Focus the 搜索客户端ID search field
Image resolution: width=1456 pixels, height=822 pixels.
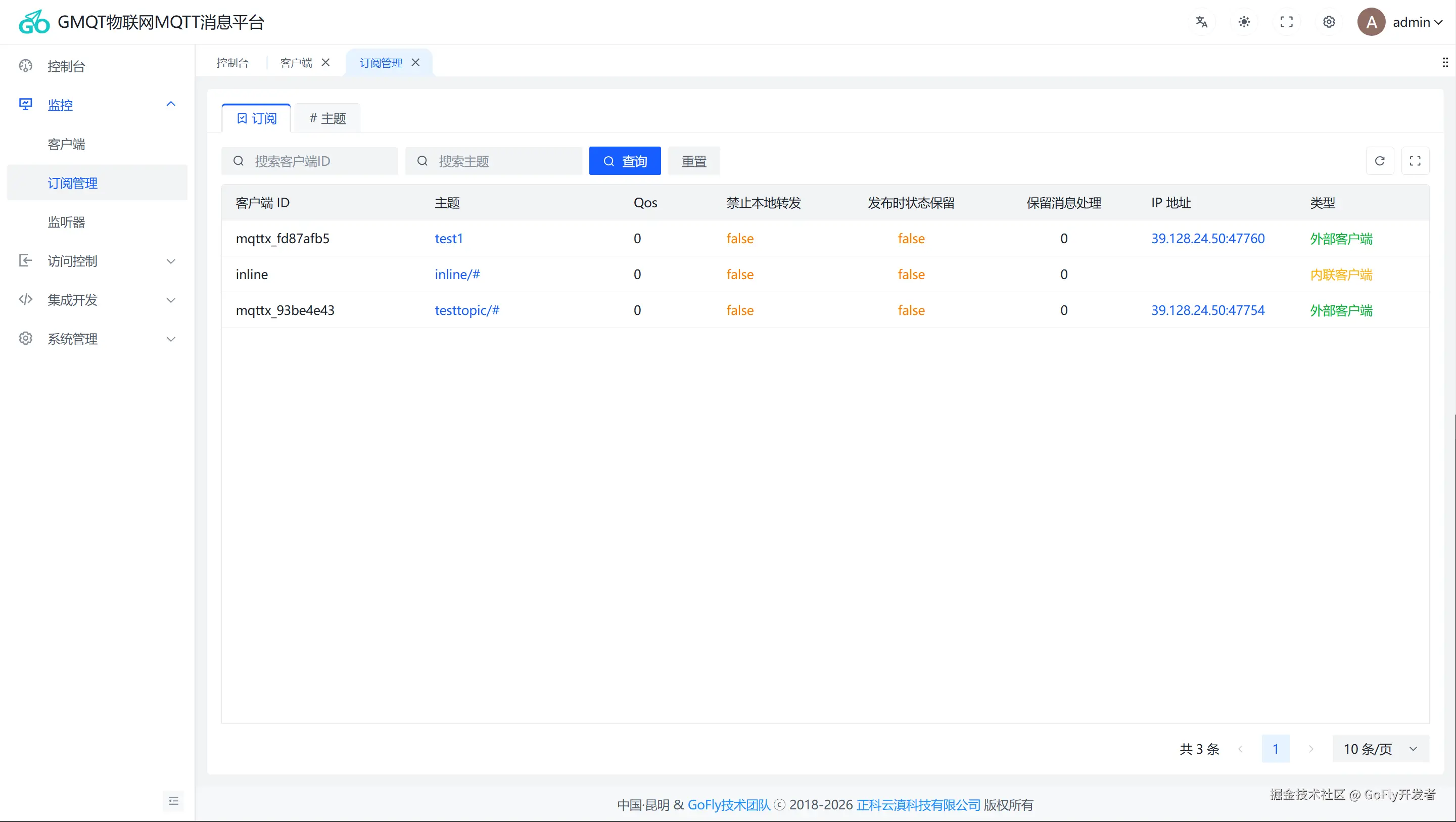[x=310, y=161]
